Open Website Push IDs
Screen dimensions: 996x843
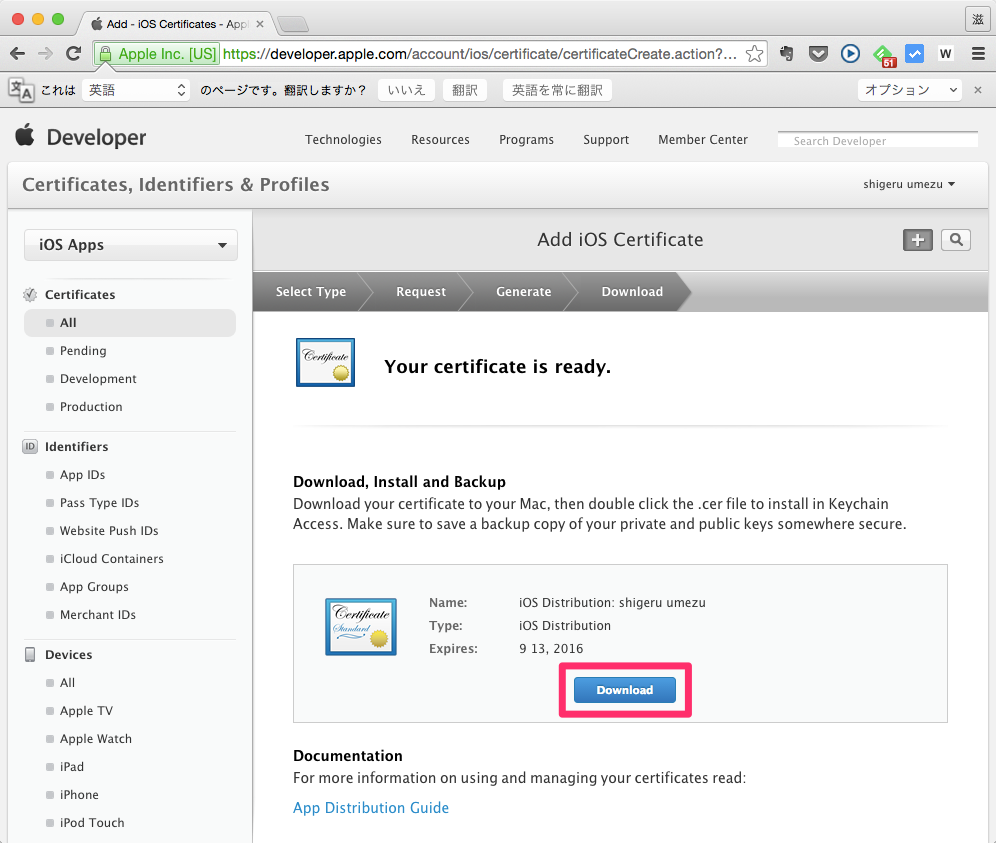click(109, 530)
